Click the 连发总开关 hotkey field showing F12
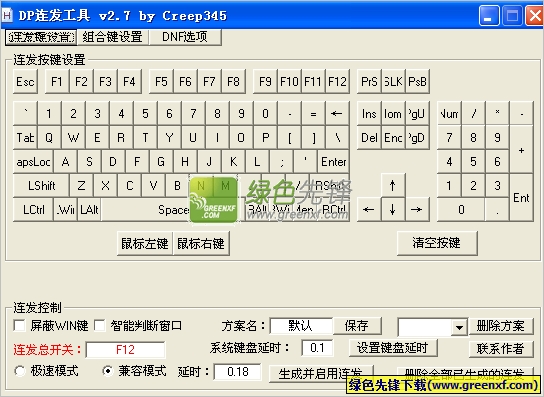 [125, 349]
